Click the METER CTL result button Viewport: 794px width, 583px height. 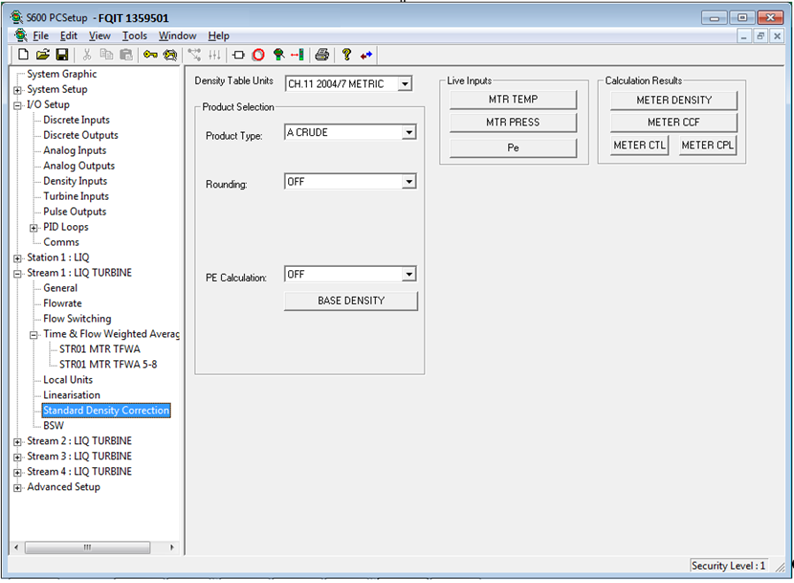(639, 145)
